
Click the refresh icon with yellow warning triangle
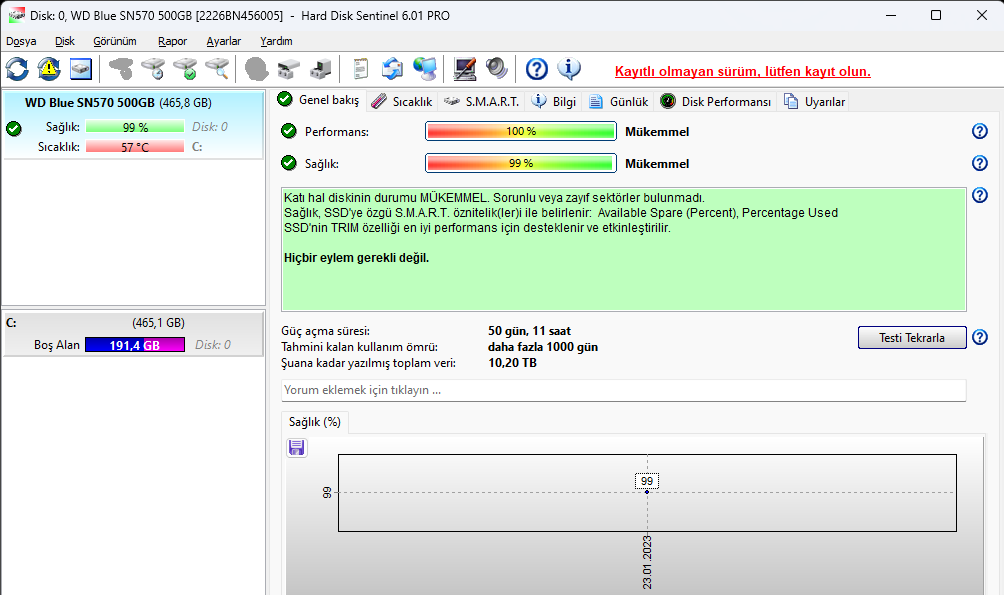point(49,69)
